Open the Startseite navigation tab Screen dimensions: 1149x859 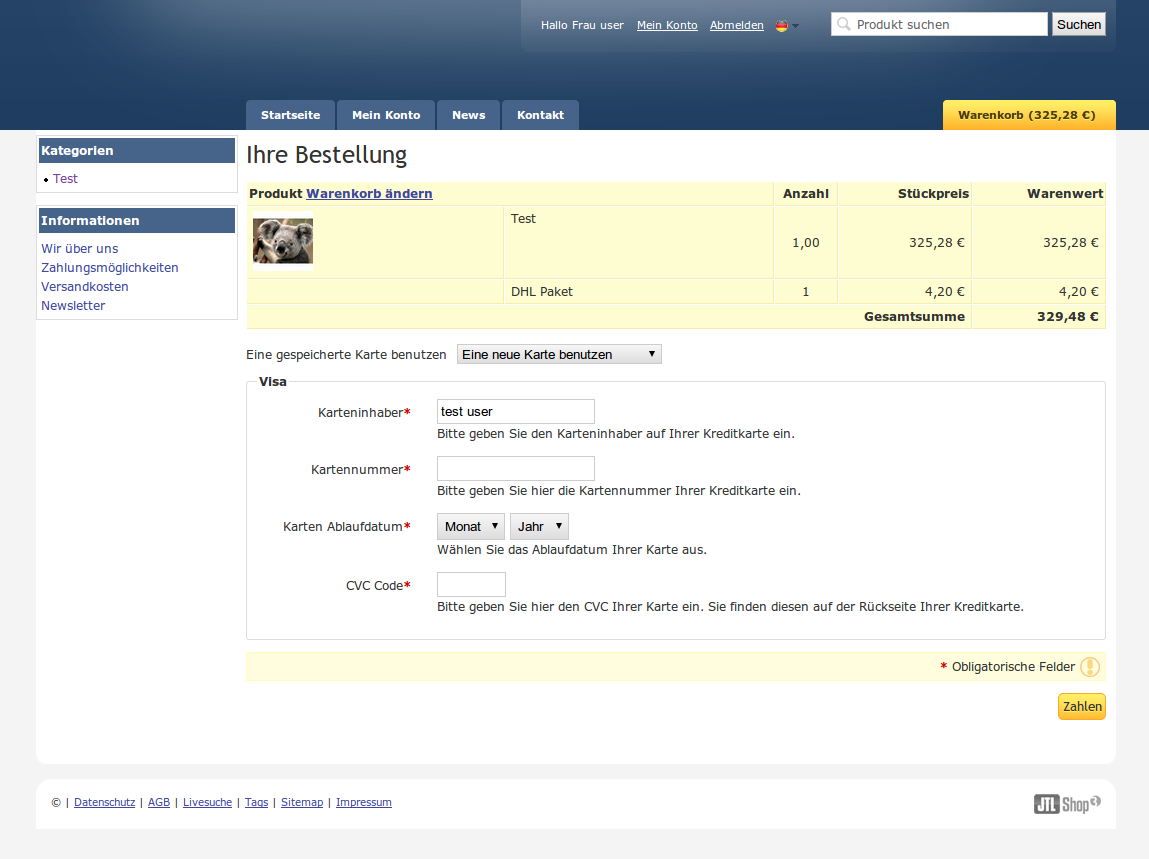(290, 115)
